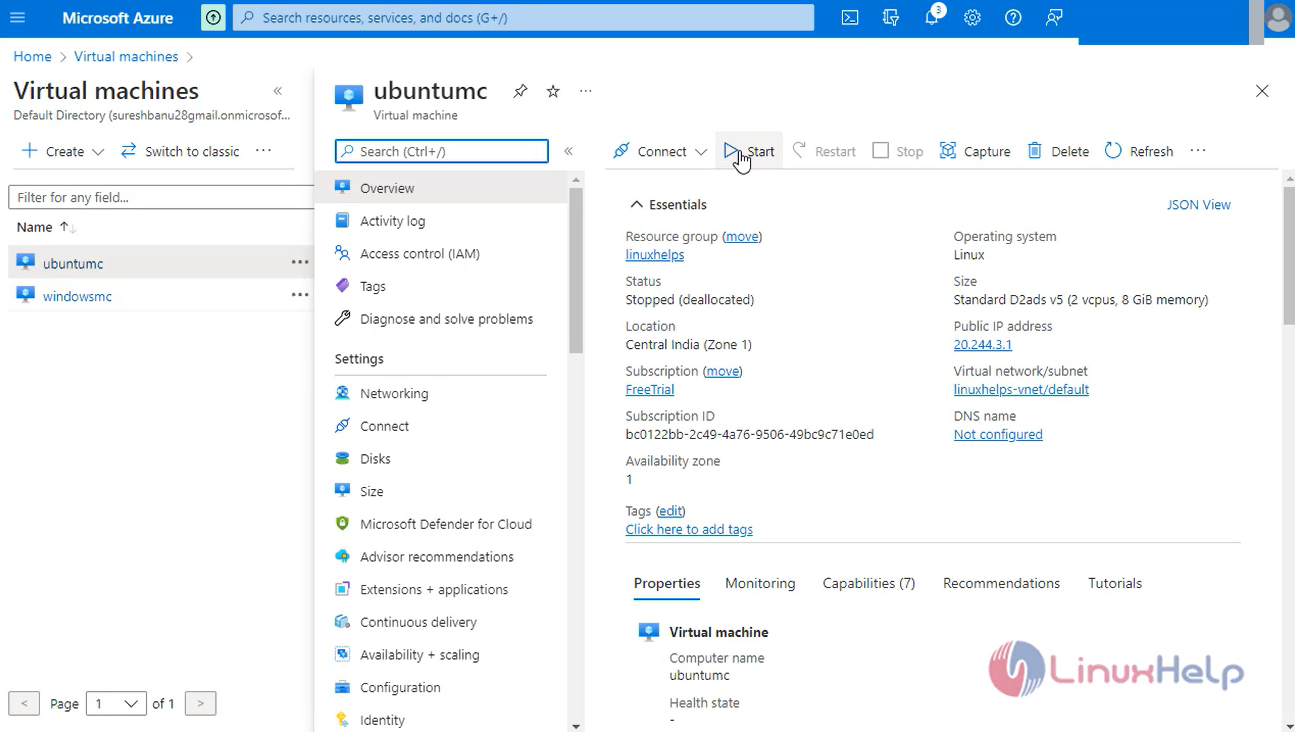Sort the list by the Name column
Screen dimensions: 1295x732
tap(46, 227)
